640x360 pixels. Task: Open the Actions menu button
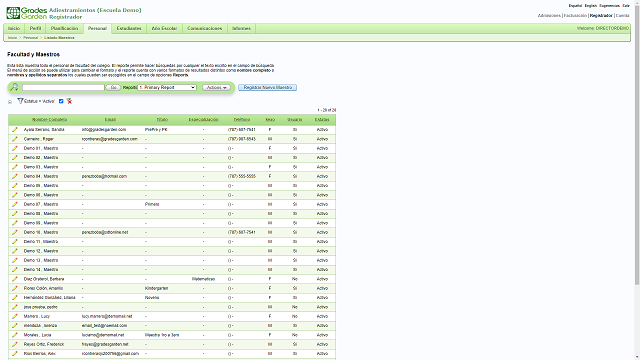216,87
